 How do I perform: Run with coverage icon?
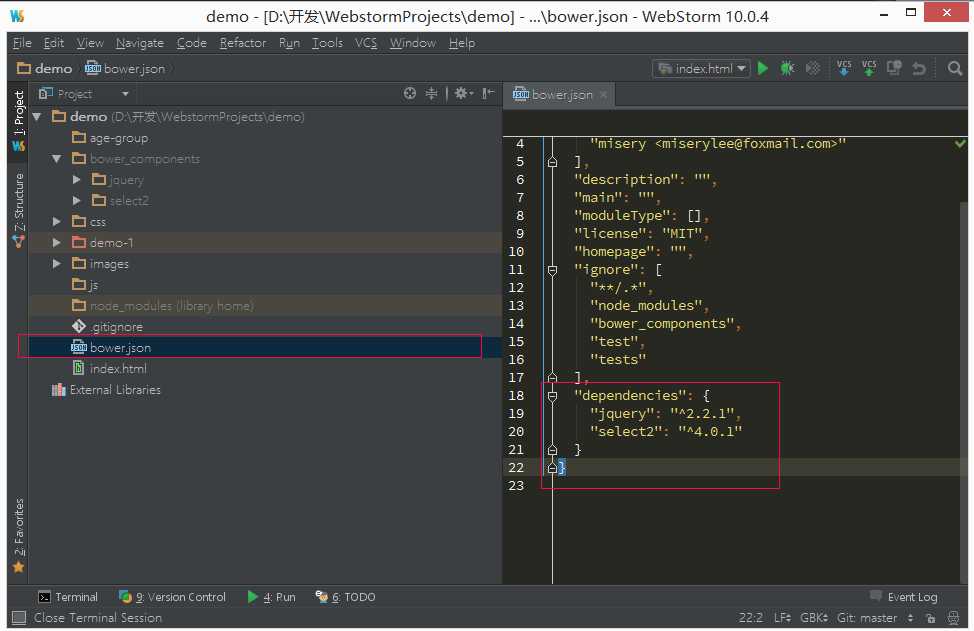tap(812, 68)
